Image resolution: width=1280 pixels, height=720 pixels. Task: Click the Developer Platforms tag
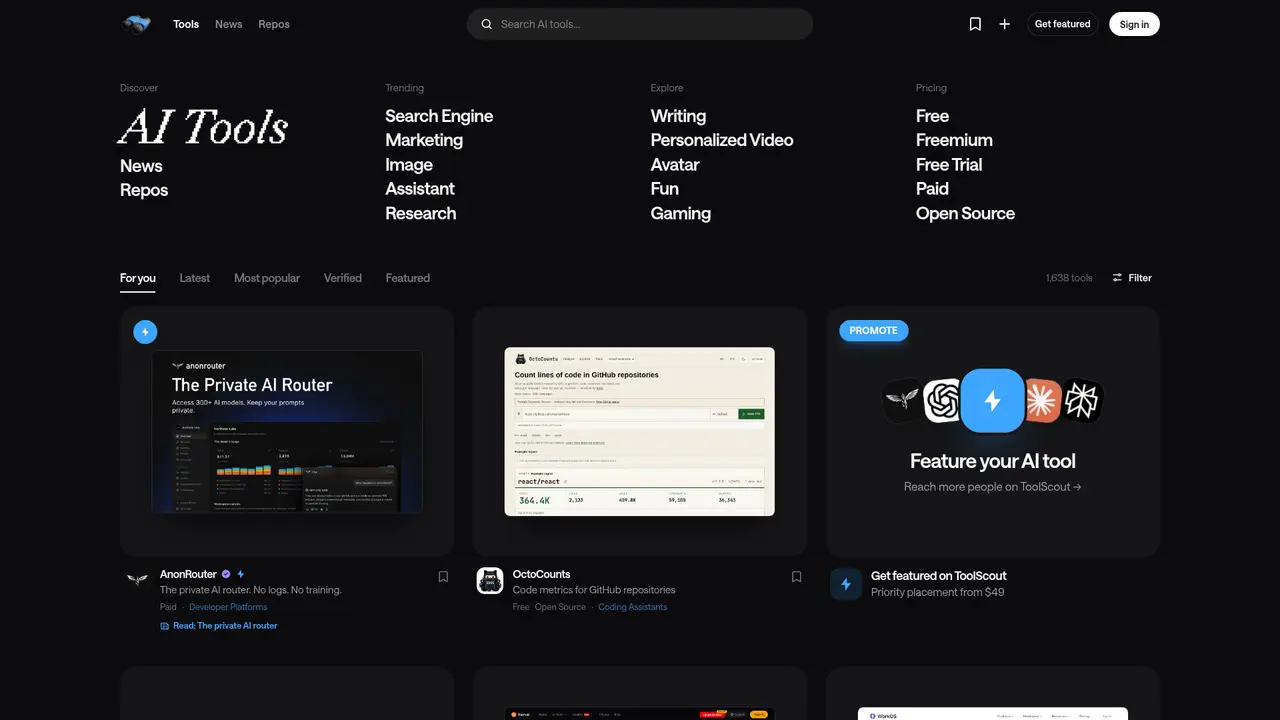228,607
